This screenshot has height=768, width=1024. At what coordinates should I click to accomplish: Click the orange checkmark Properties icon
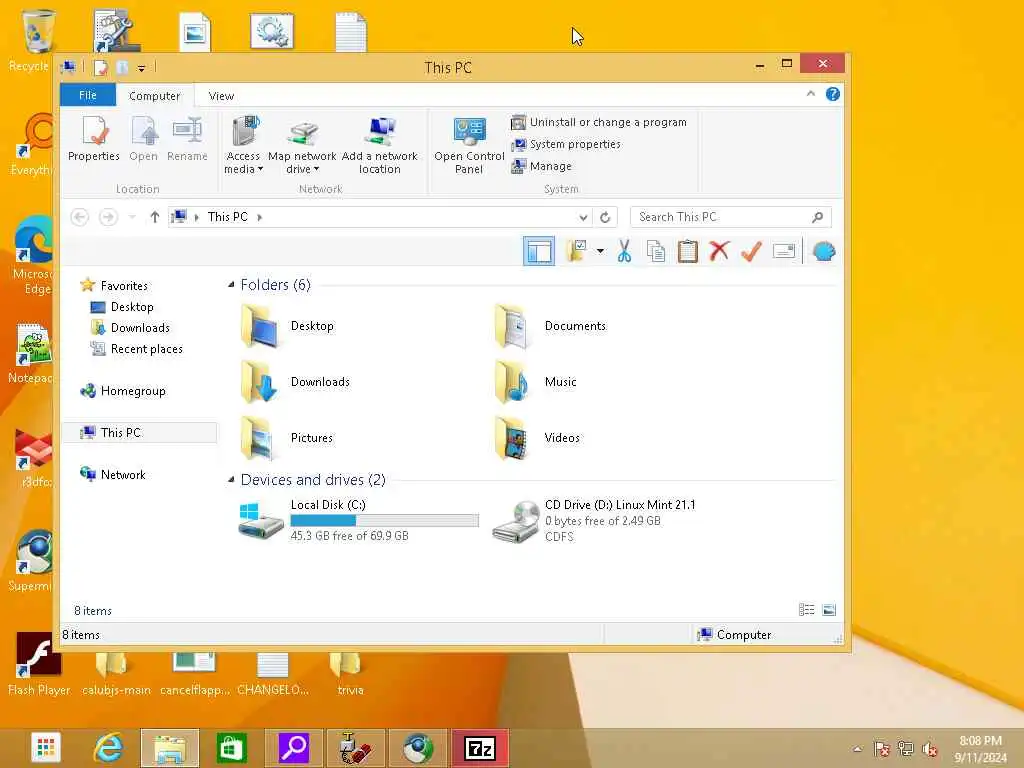[x=752, y=251]
